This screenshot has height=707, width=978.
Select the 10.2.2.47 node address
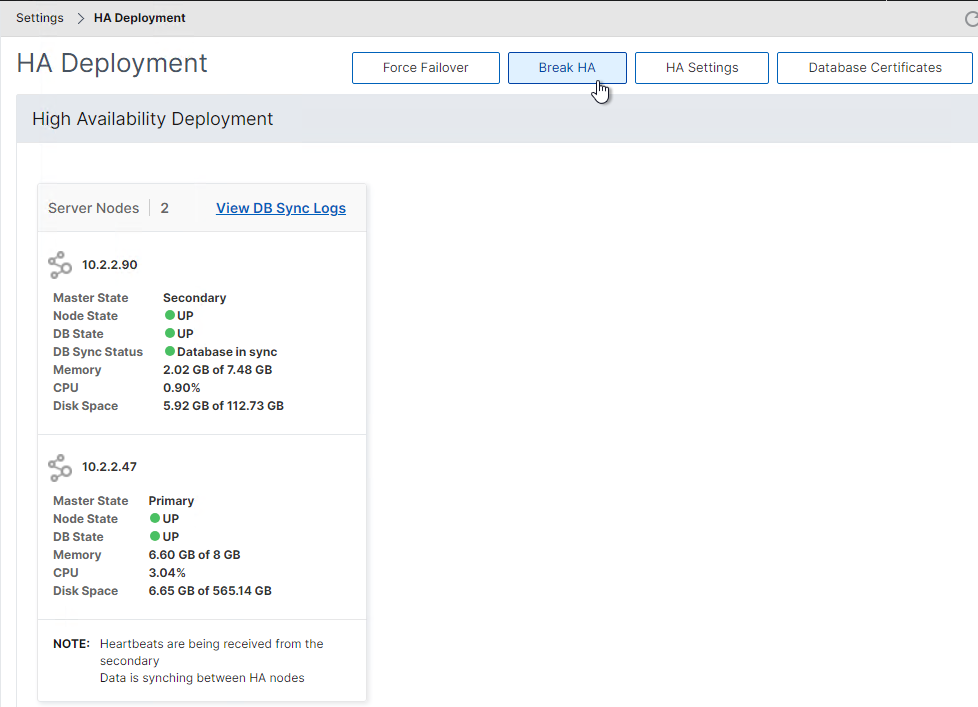[109, 467]
